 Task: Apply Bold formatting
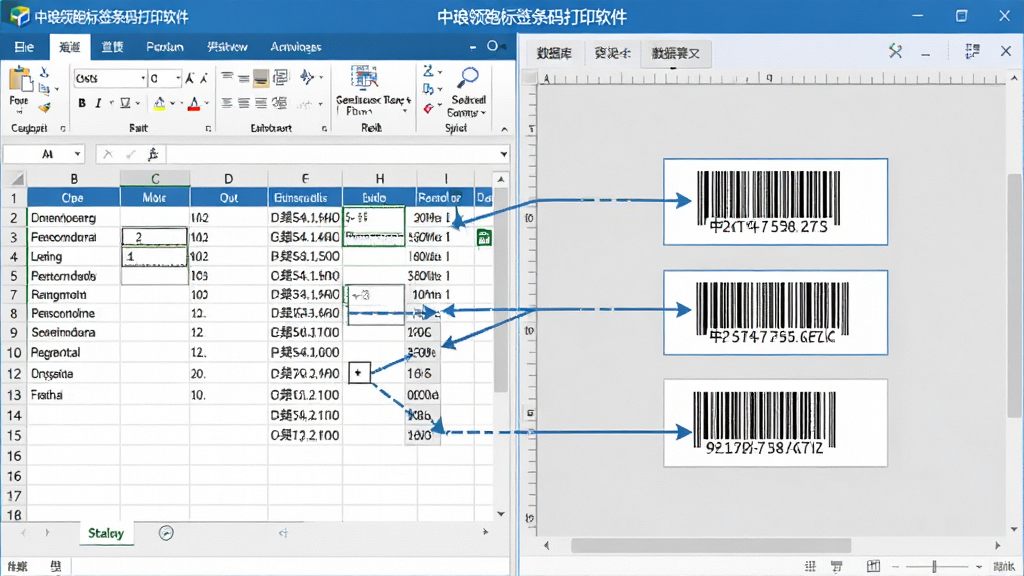(x=82, y=103)
